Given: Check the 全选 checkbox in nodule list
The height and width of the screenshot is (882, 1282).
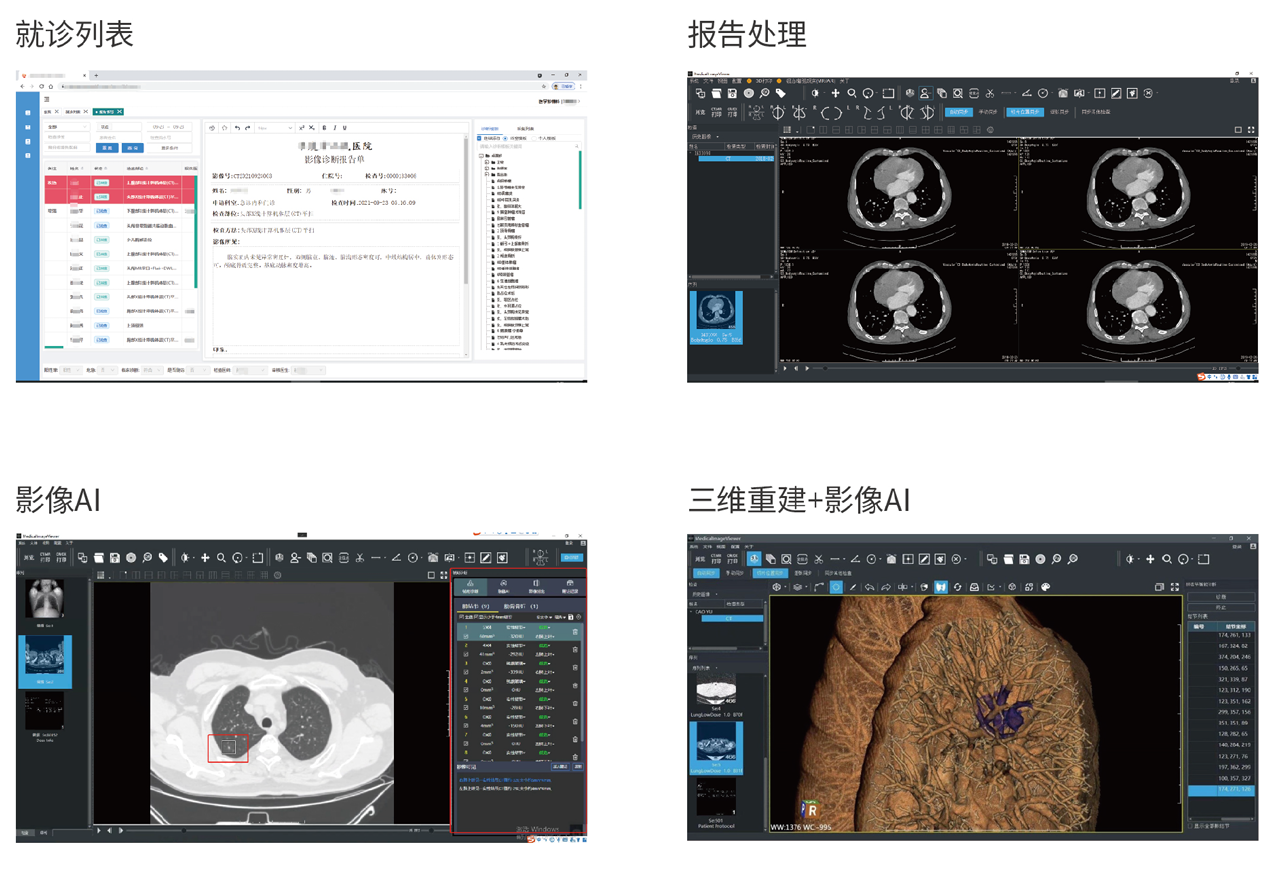Looking at the screenshot, I should (x=461, y=617).
